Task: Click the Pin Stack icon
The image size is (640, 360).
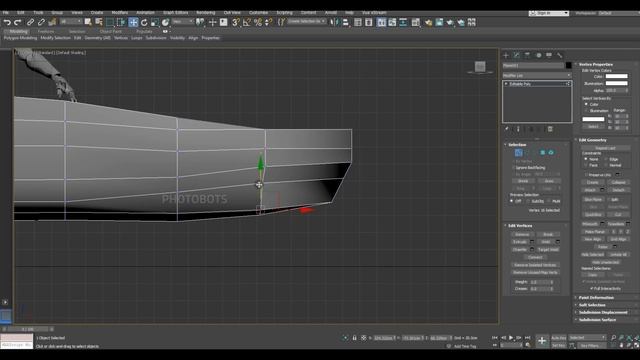Action: click(507, 129)
